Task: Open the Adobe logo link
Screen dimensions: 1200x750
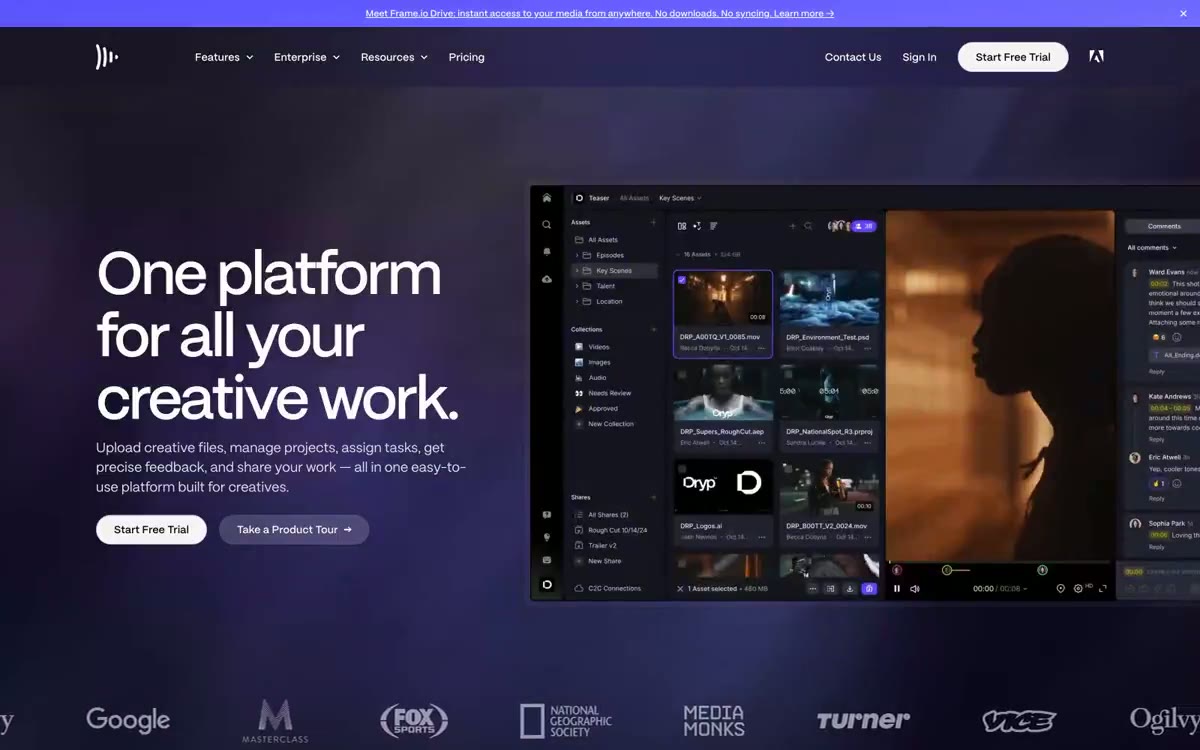Action: (1096, 57)
